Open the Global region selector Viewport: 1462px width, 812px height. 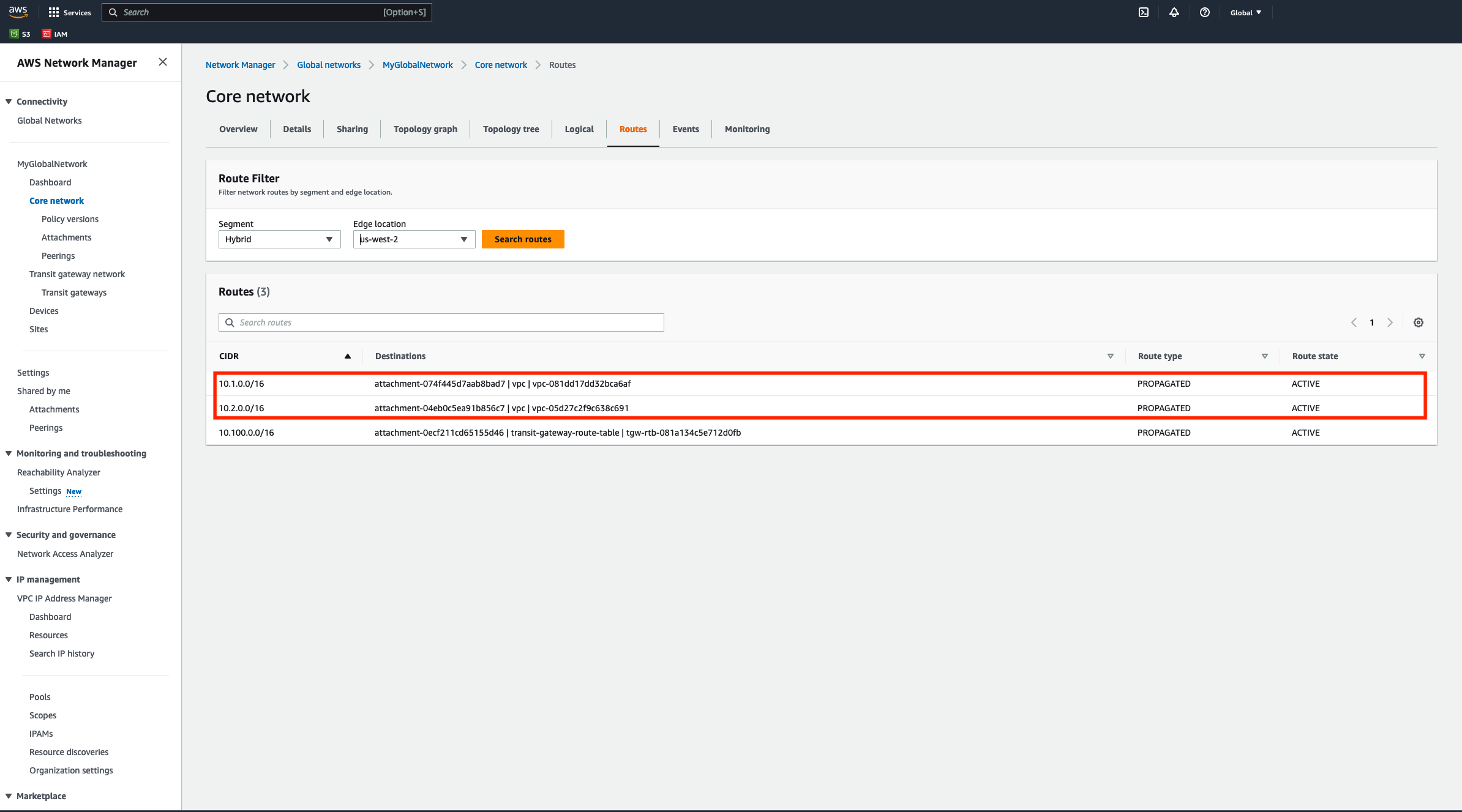click(x=1245, y=12)
